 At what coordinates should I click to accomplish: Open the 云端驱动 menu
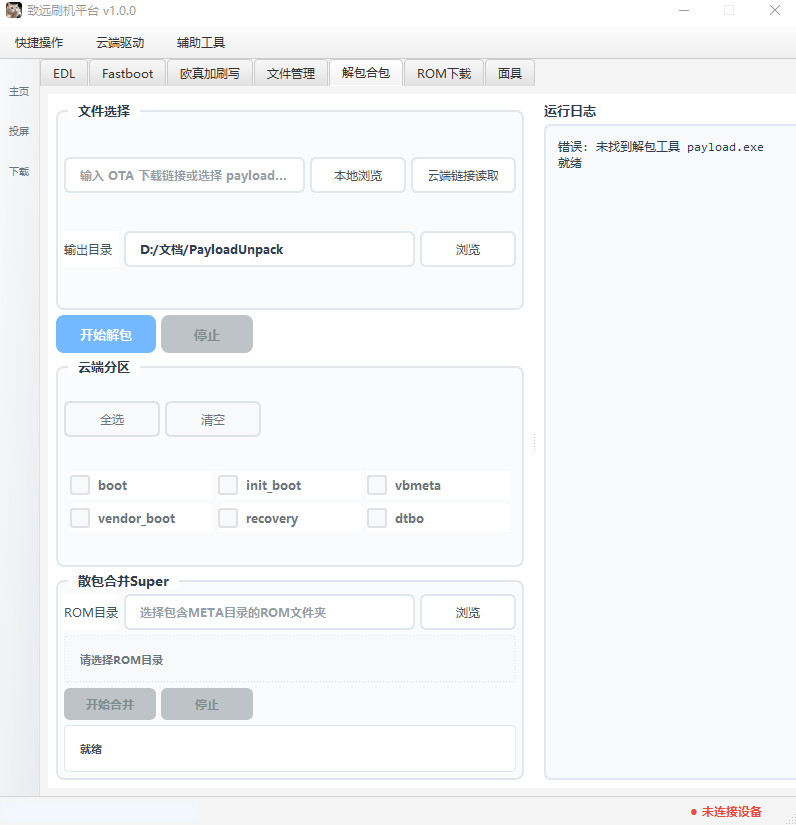[x=120, y=43]
